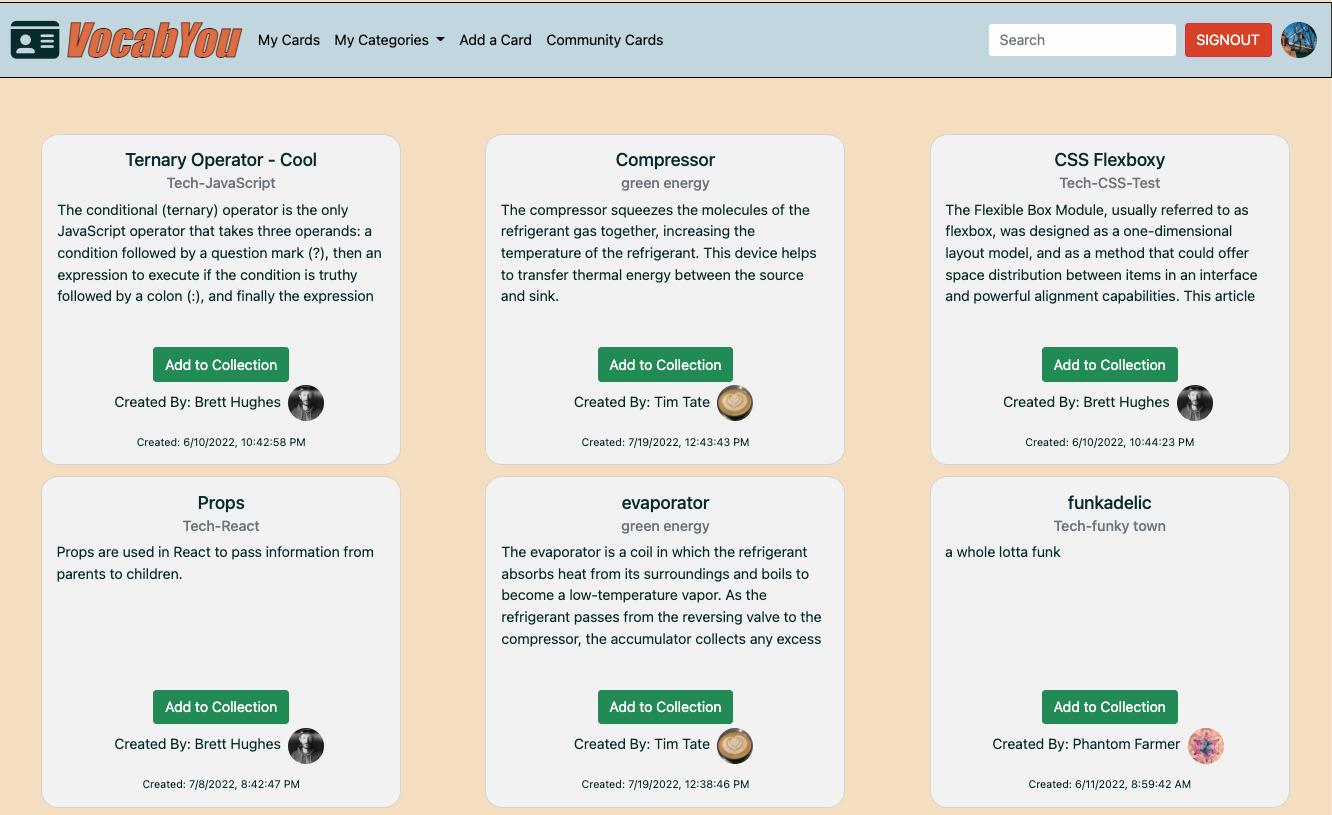Add the funkadelic card to collection
The height and width of the screenshot is (815, 1332).
pos(1109,707)
